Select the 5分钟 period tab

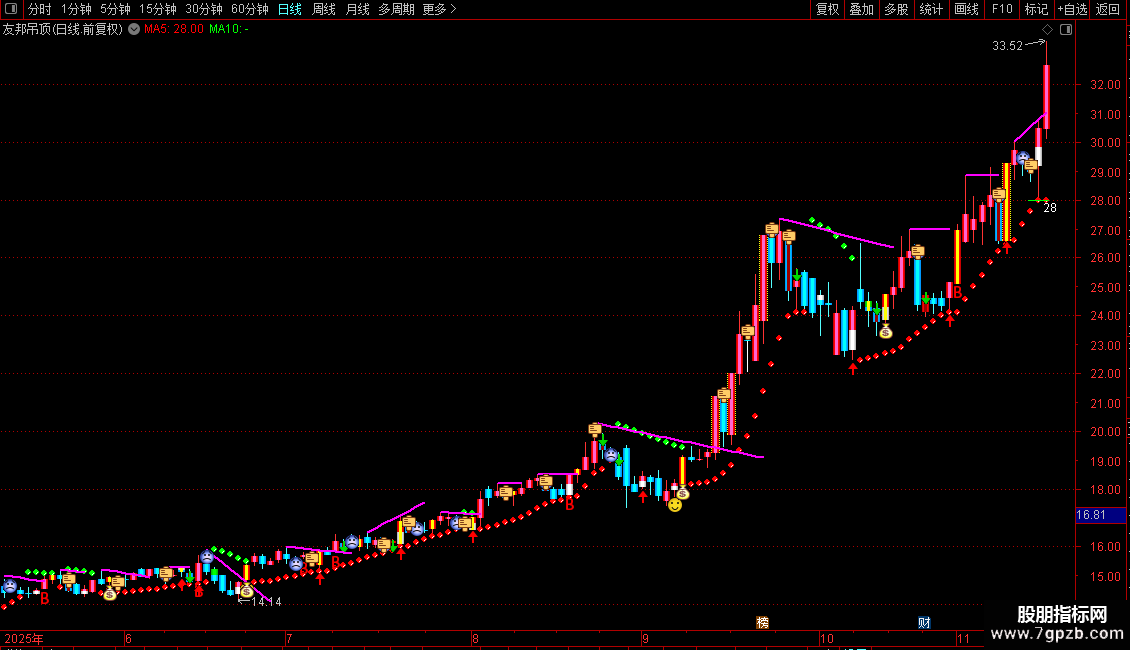[115, 9]
